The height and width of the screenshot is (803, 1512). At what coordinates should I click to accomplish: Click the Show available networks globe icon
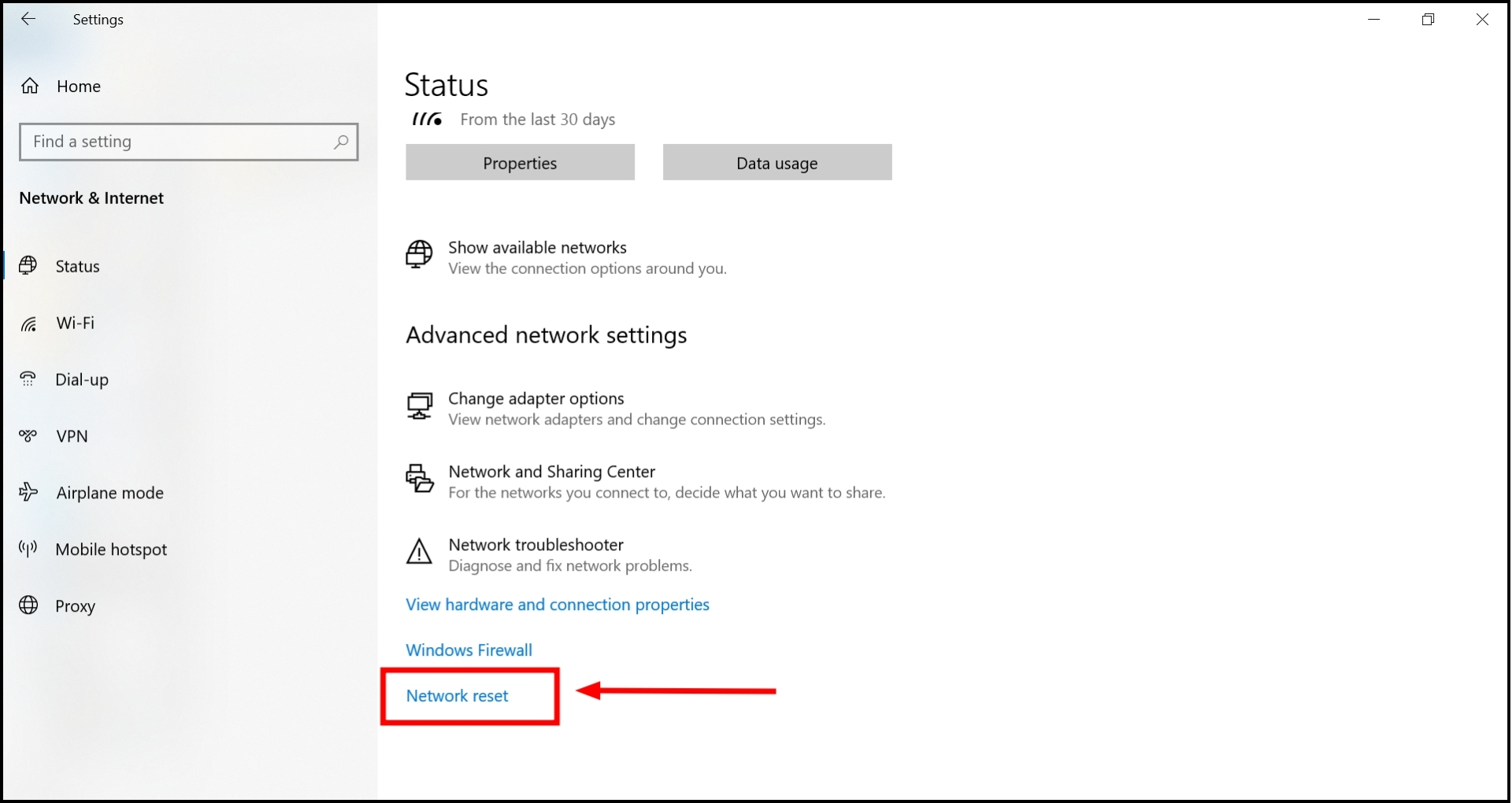(418, 255)
